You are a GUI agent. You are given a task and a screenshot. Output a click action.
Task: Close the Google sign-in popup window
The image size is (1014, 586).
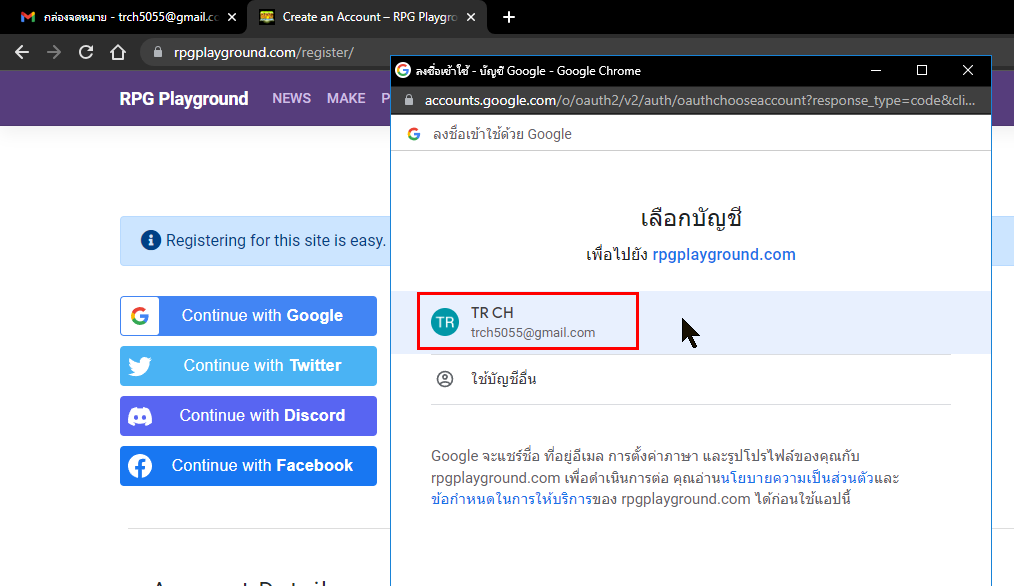tap(968, 71)
